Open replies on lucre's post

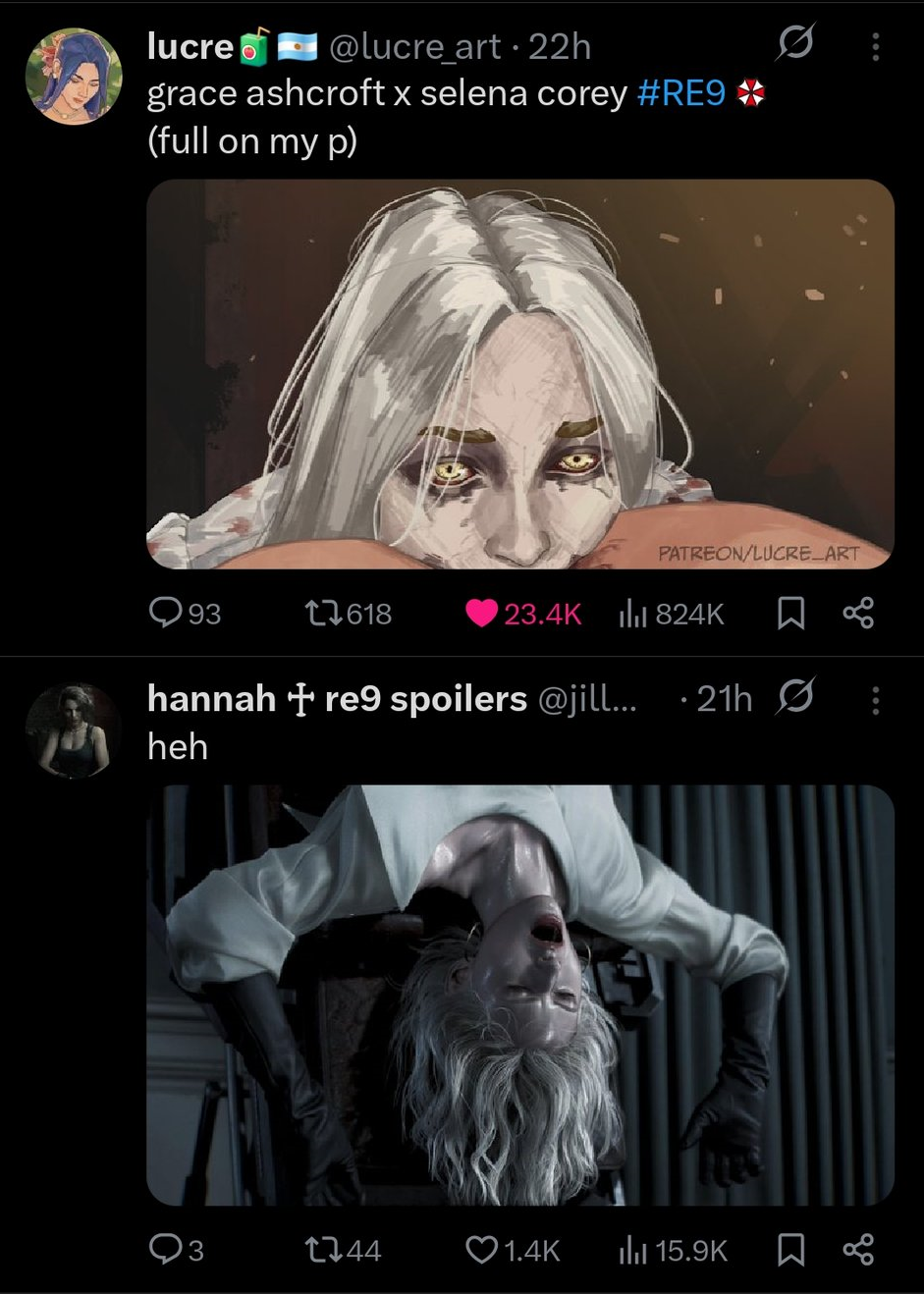point(184,614)
